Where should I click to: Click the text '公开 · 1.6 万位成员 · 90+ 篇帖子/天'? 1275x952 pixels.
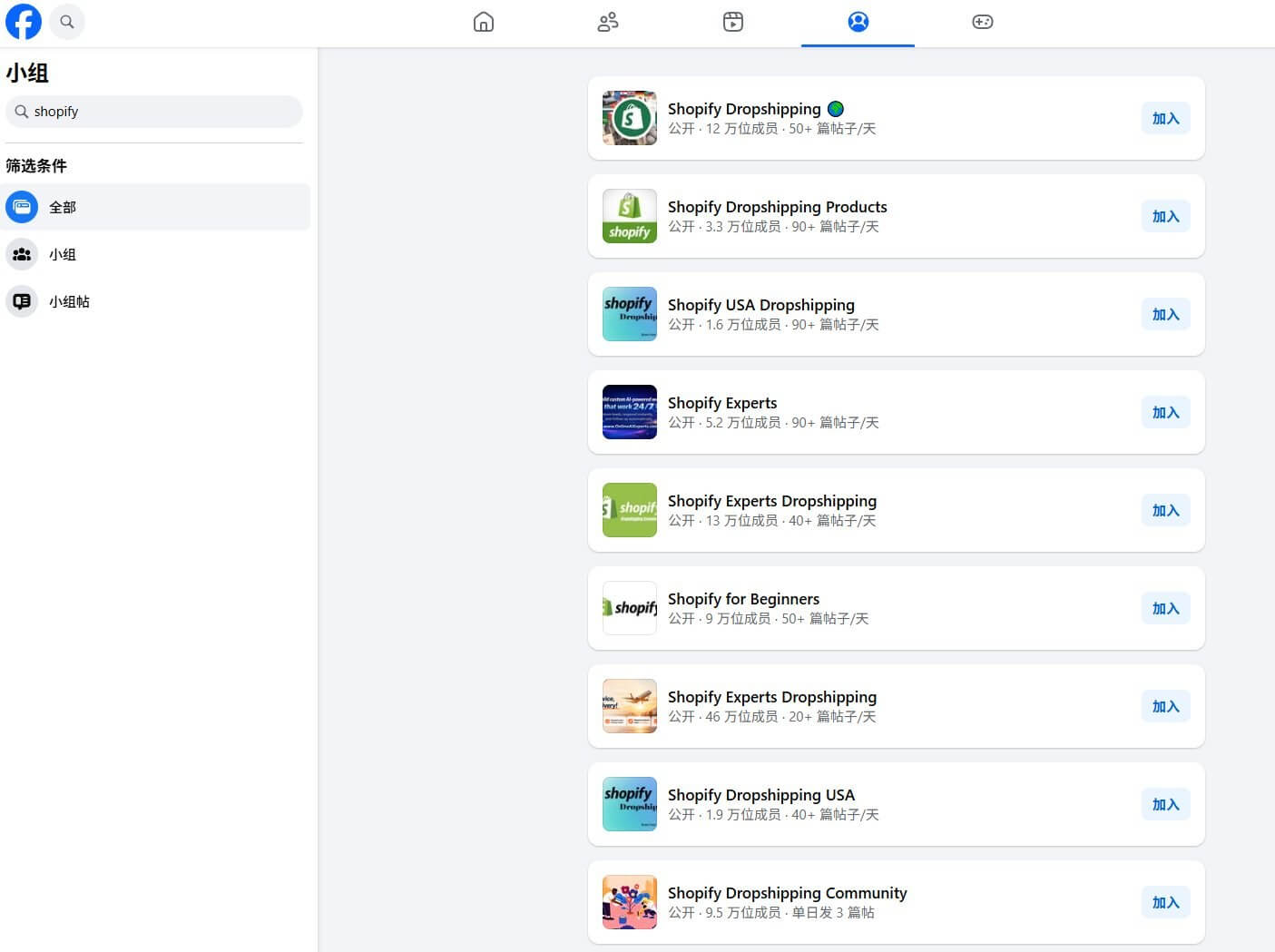click(773, 325)
